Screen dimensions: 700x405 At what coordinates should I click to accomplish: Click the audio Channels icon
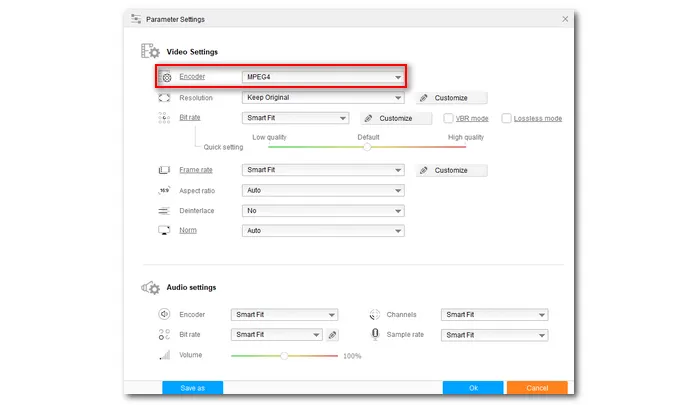pos(376,314)
